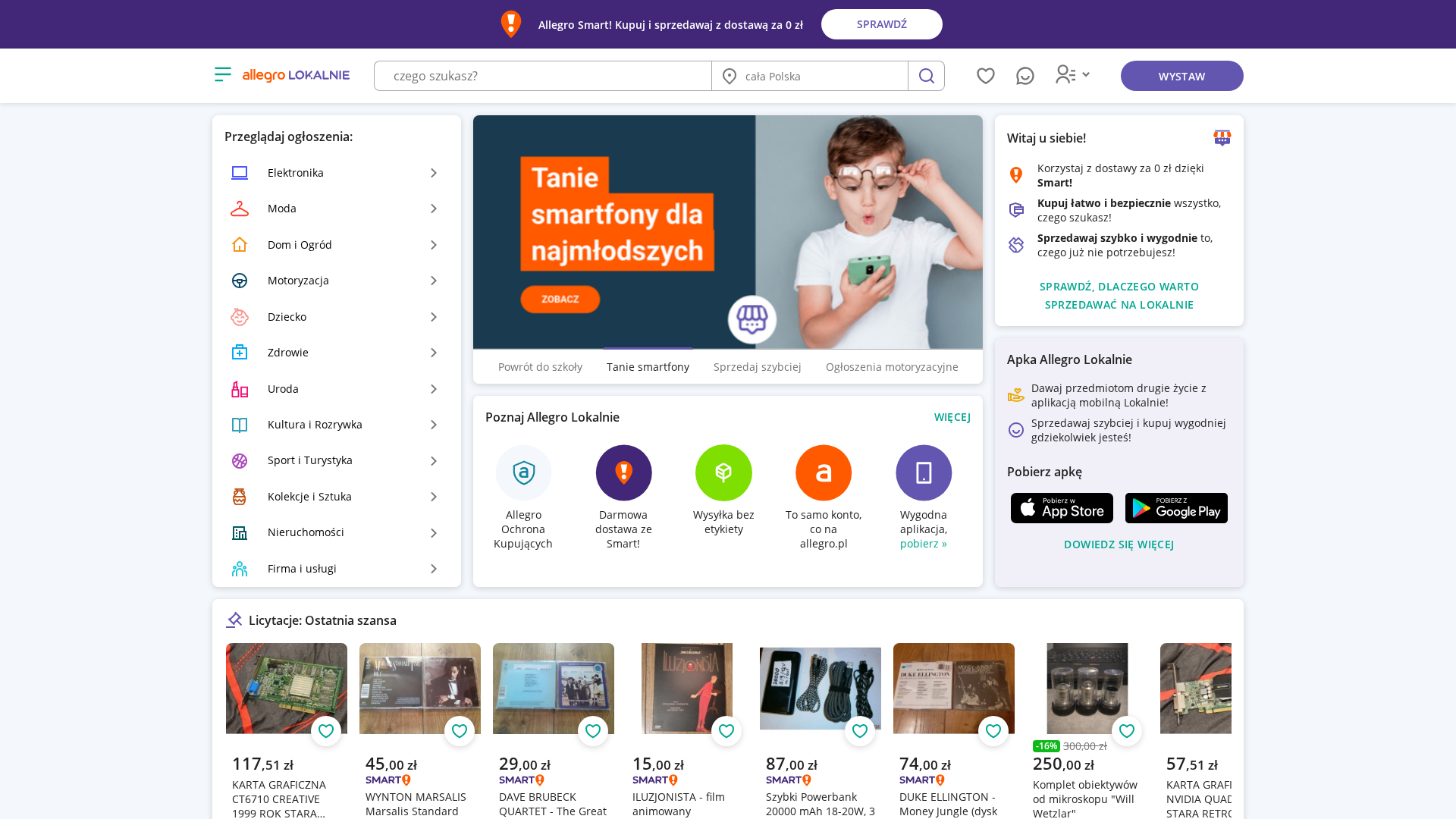
Task: Click Allegro Ochrona Kupujących shield icon
Action: (523, 472)
